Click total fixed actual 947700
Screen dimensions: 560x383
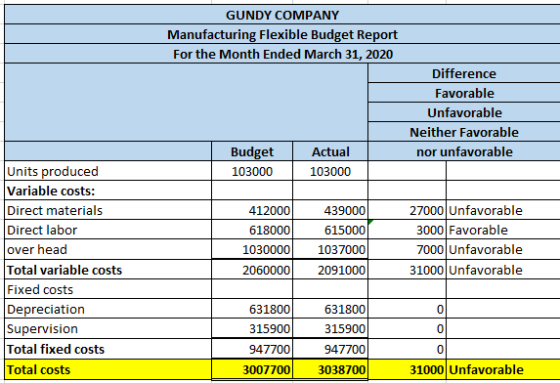(330, 349)
